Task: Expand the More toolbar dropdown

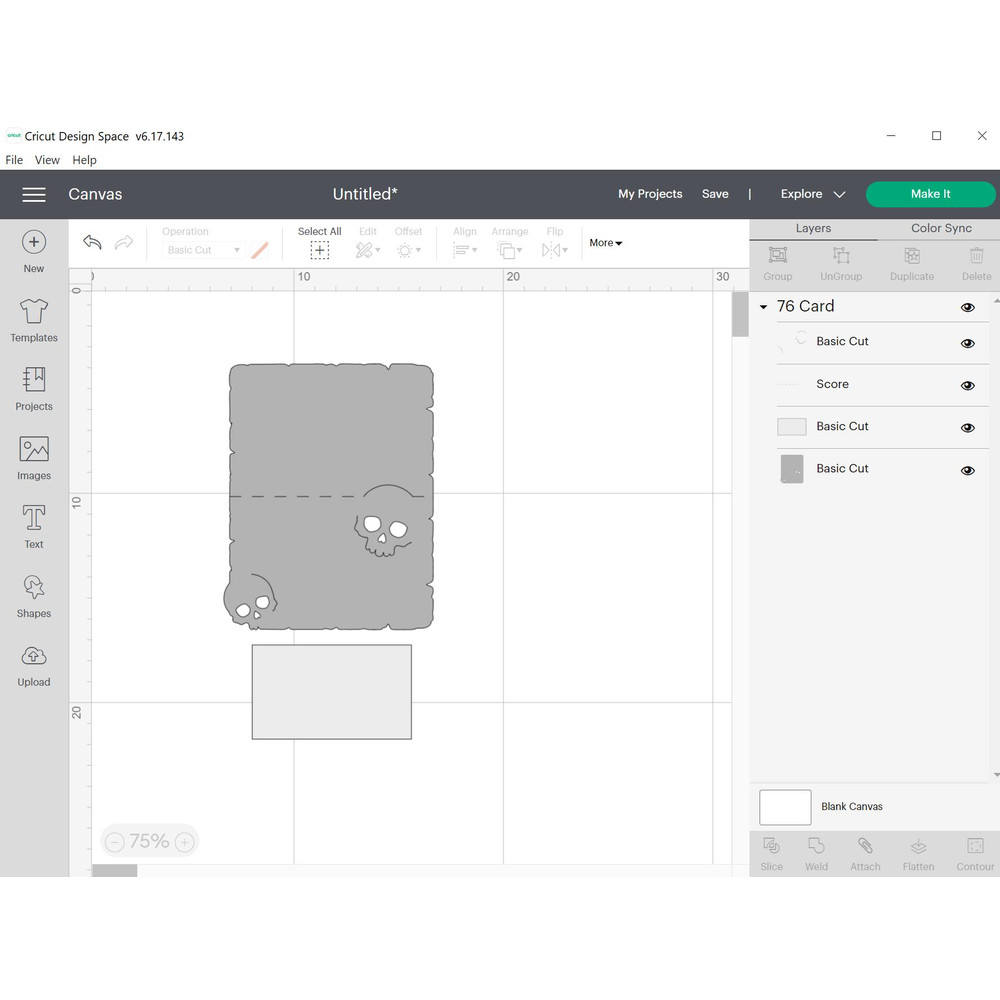Action: [x=605, y=243]
